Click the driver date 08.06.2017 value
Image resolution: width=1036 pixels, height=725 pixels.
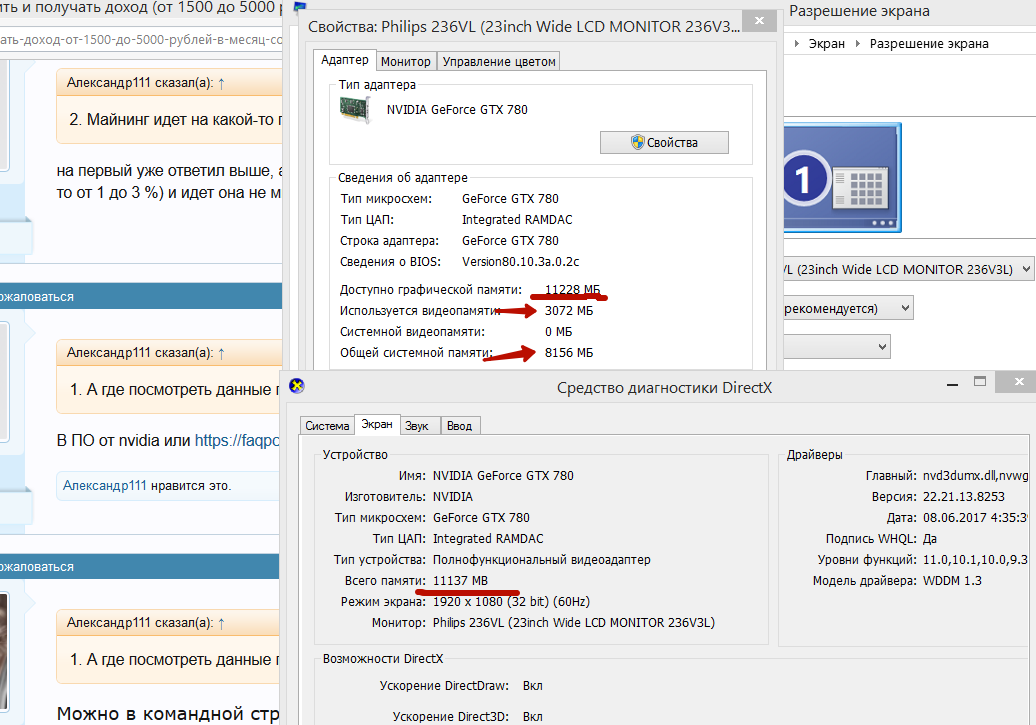(x=976, y=518)
